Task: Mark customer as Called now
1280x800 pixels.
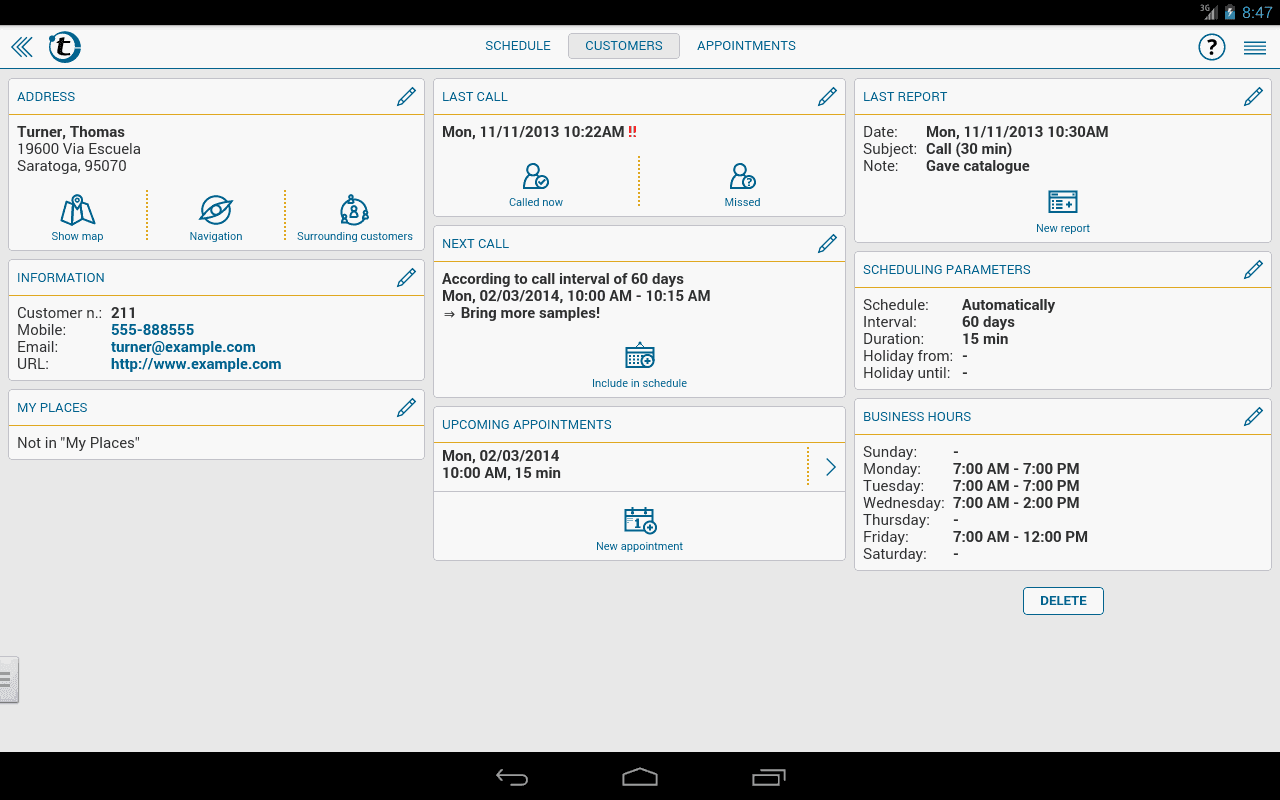Action: point(536,185)
